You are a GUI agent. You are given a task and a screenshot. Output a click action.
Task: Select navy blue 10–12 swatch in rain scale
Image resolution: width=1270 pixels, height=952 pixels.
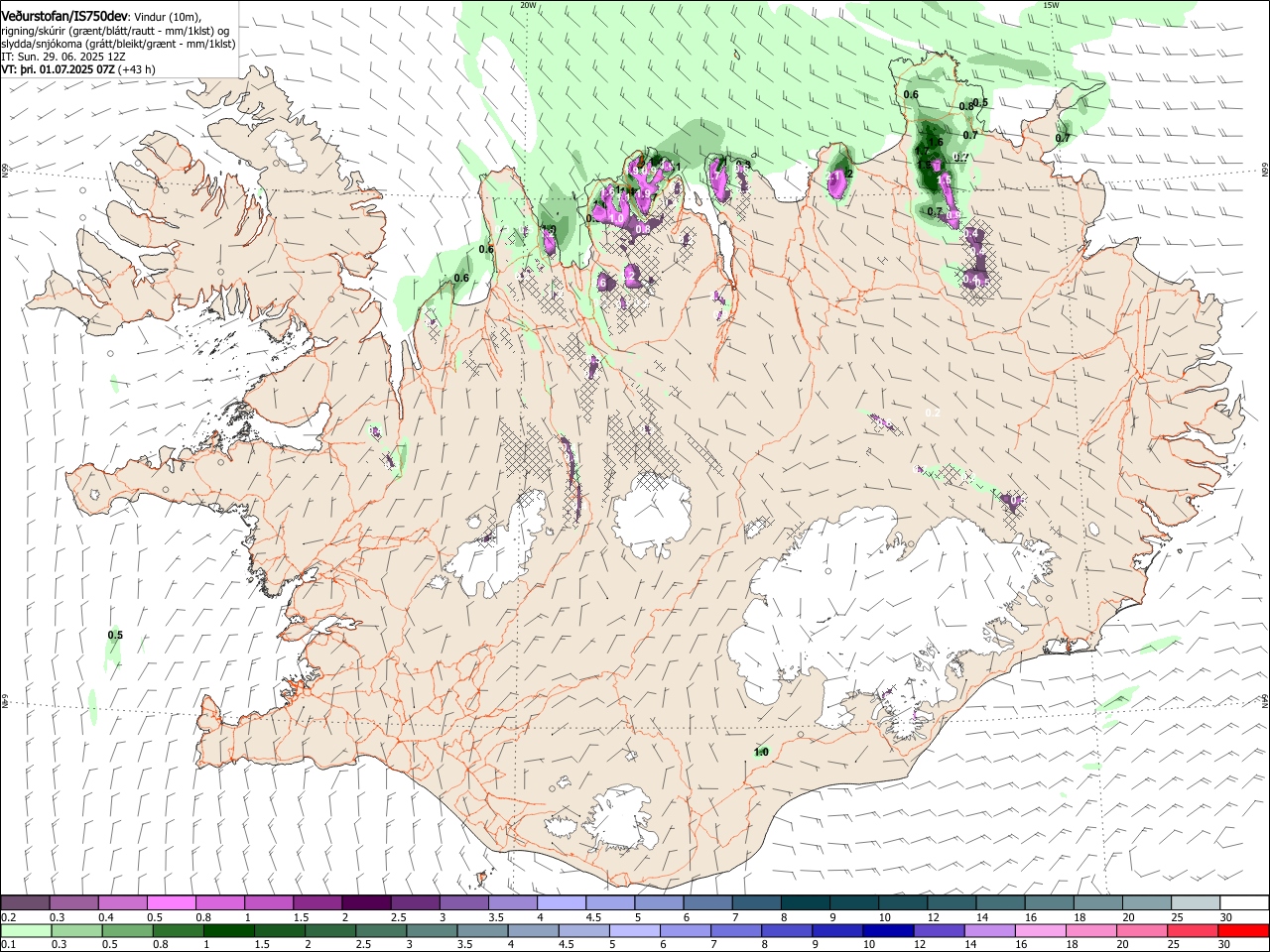point(888,930)
